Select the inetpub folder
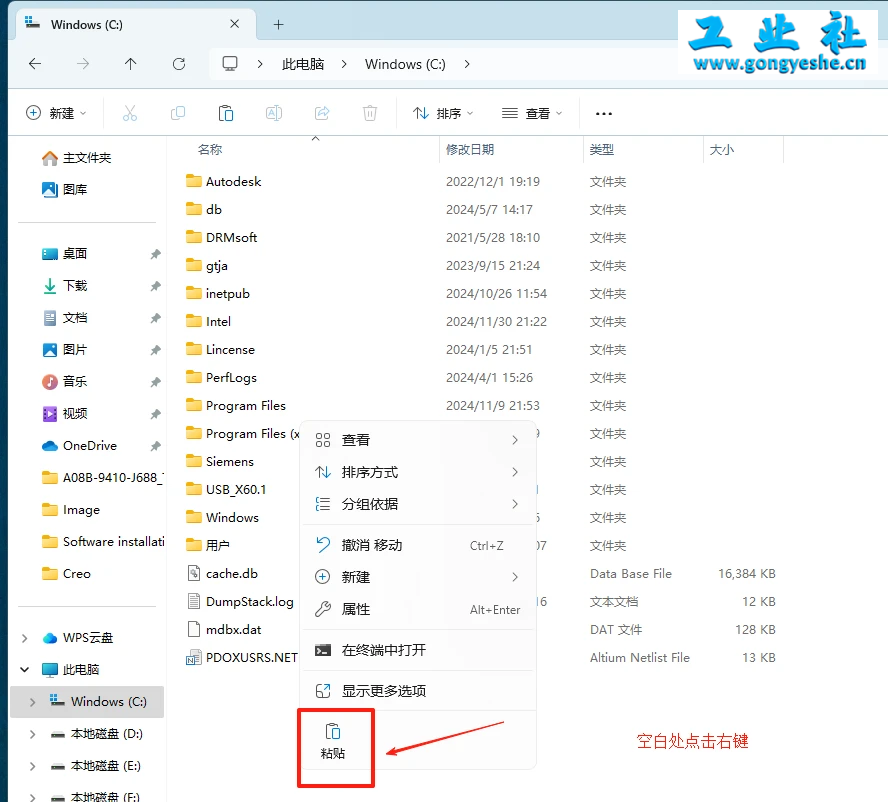This screenshot has width=888, height=802. click(218, 293)
